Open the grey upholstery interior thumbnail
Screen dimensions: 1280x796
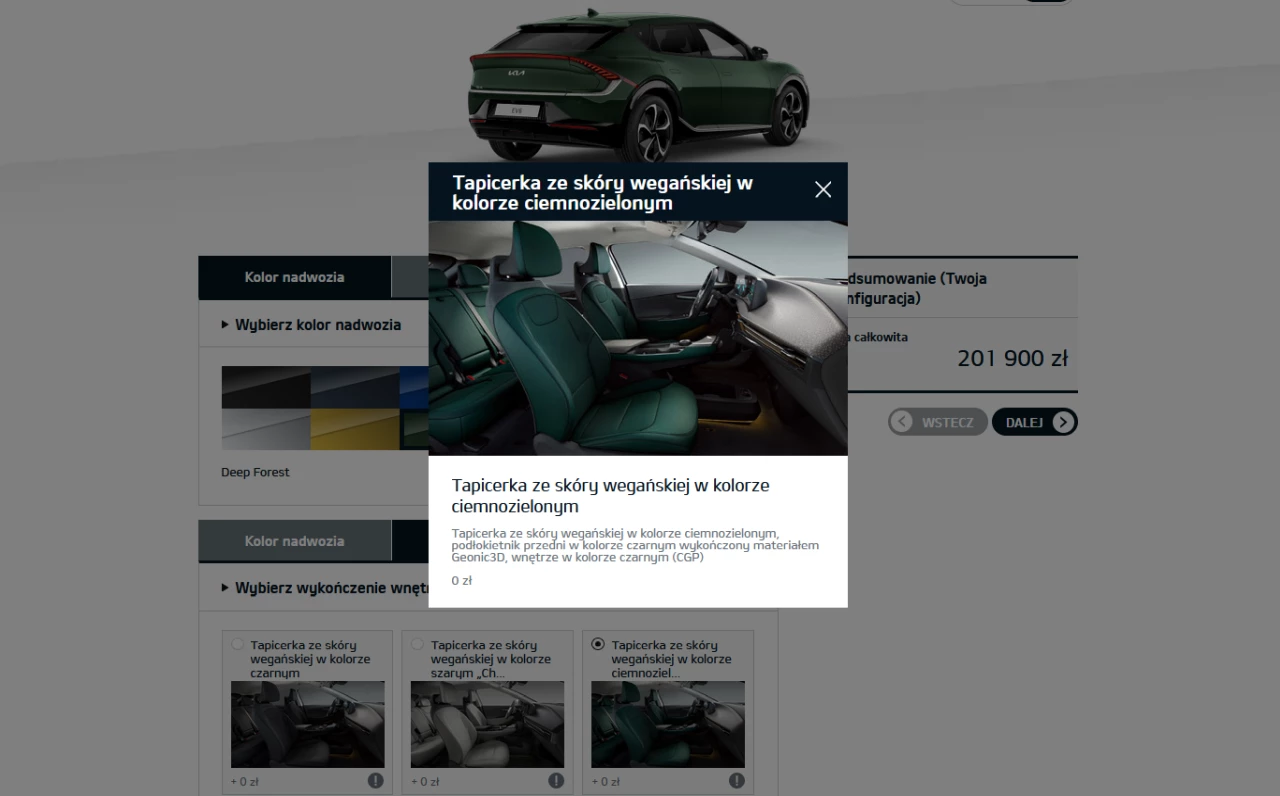point(487,725)
